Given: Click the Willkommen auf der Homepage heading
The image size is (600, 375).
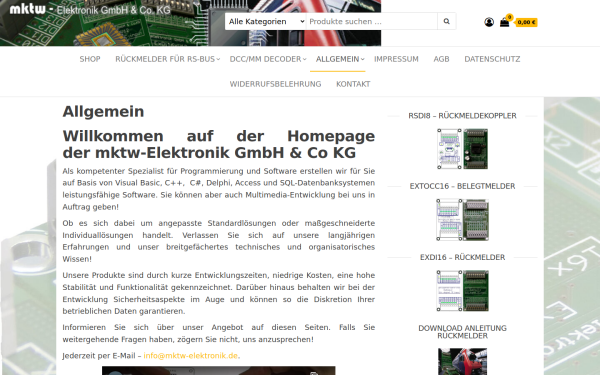Looking at the screenshot, I should (218, 144).
